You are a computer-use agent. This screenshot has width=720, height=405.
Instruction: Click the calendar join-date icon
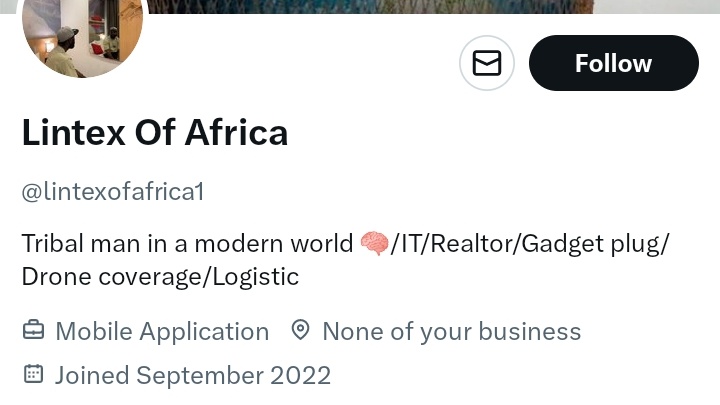tap(33, 375)
